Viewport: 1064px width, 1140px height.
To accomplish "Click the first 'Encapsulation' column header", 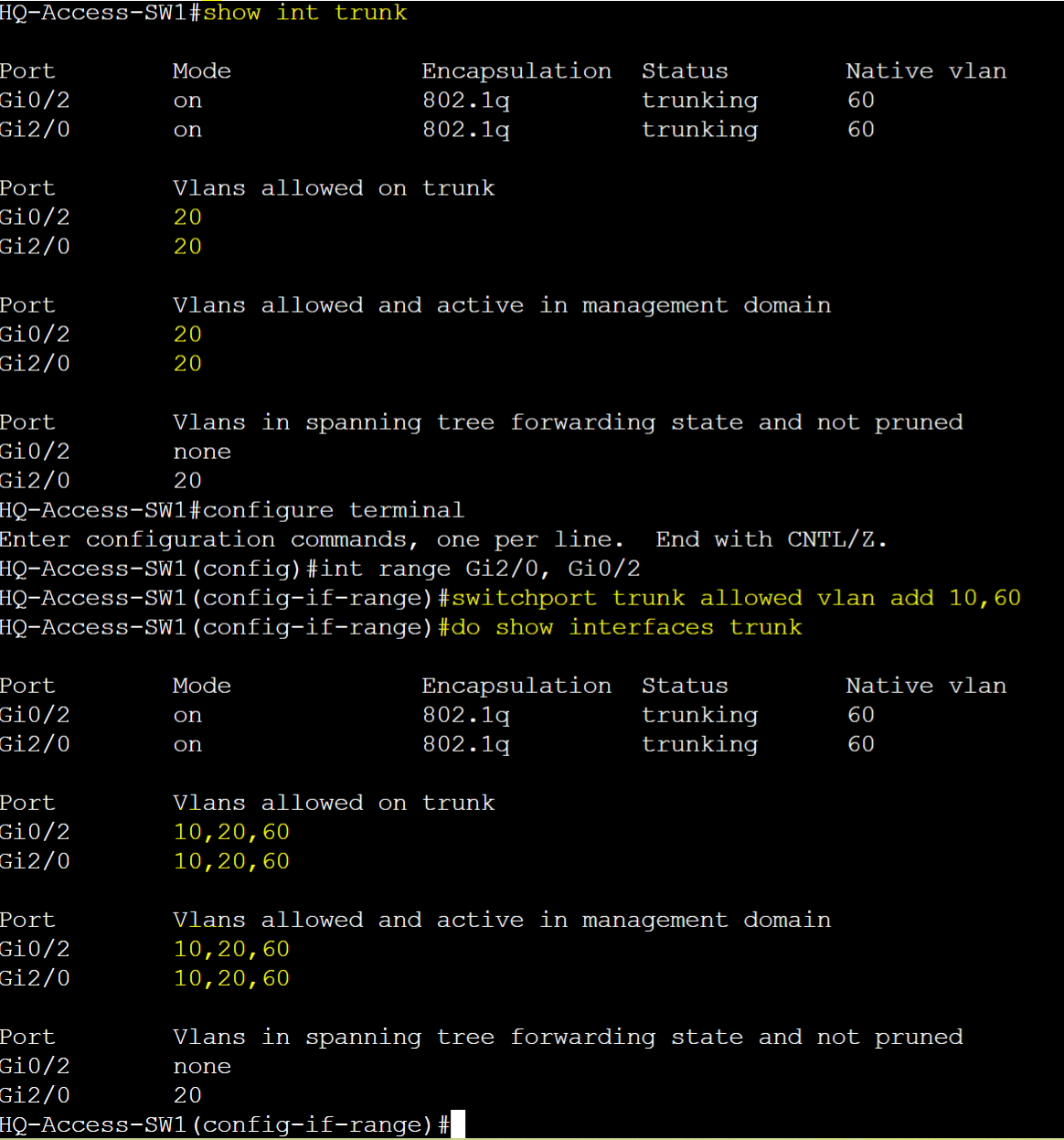I will (516, 71).
